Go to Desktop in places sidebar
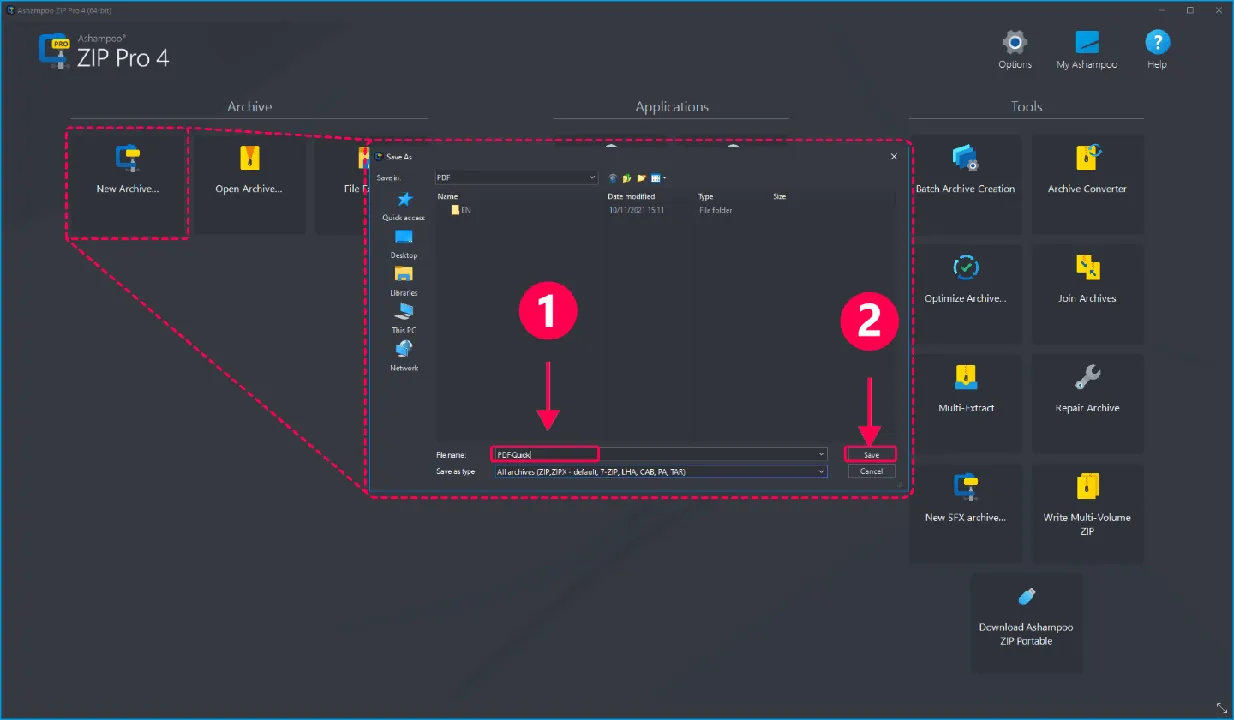The image size is (1234, 720). tap(404, 245)
